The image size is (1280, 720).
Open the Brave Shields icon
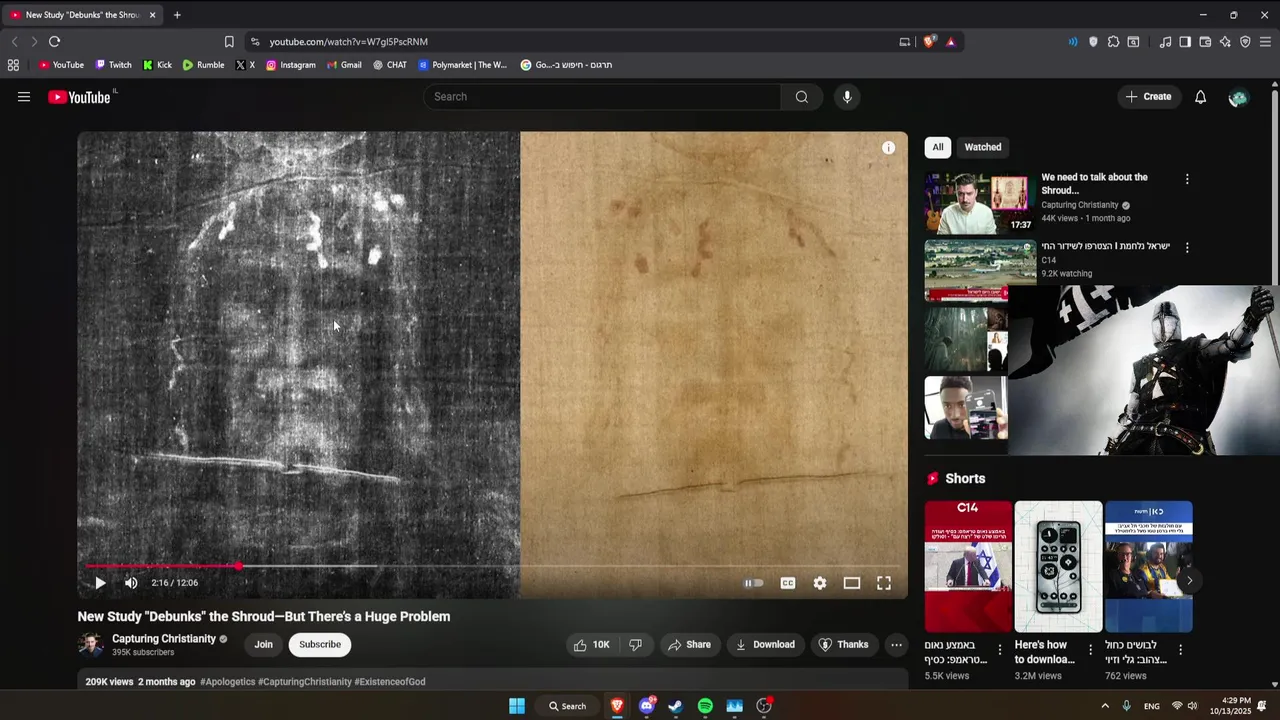pos(929,42)
